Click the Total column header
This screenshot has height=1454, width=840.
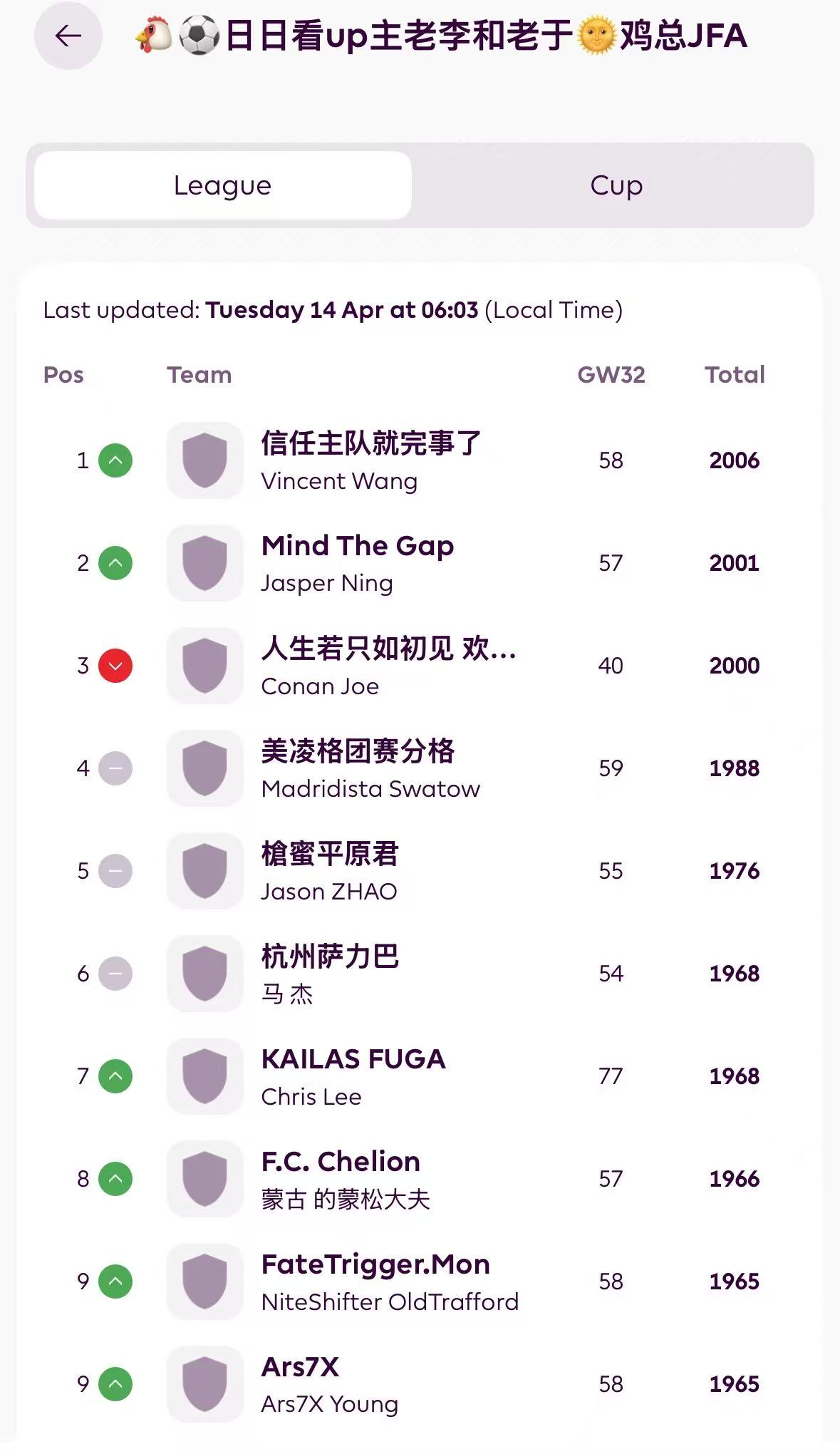click(x=735, y=375)
